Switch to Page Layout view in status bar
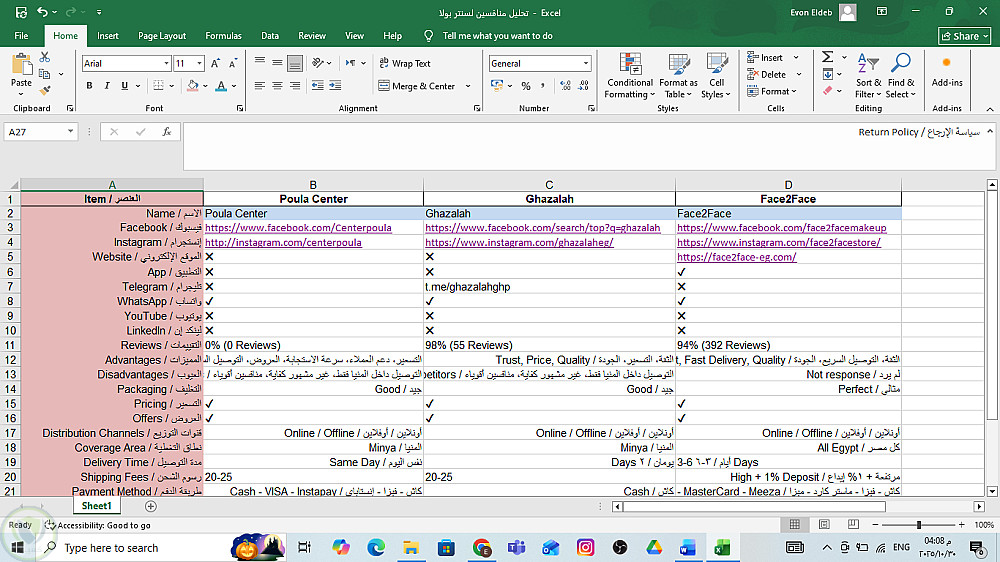Viewport: 1000px width, 562px height. [824, 524]
